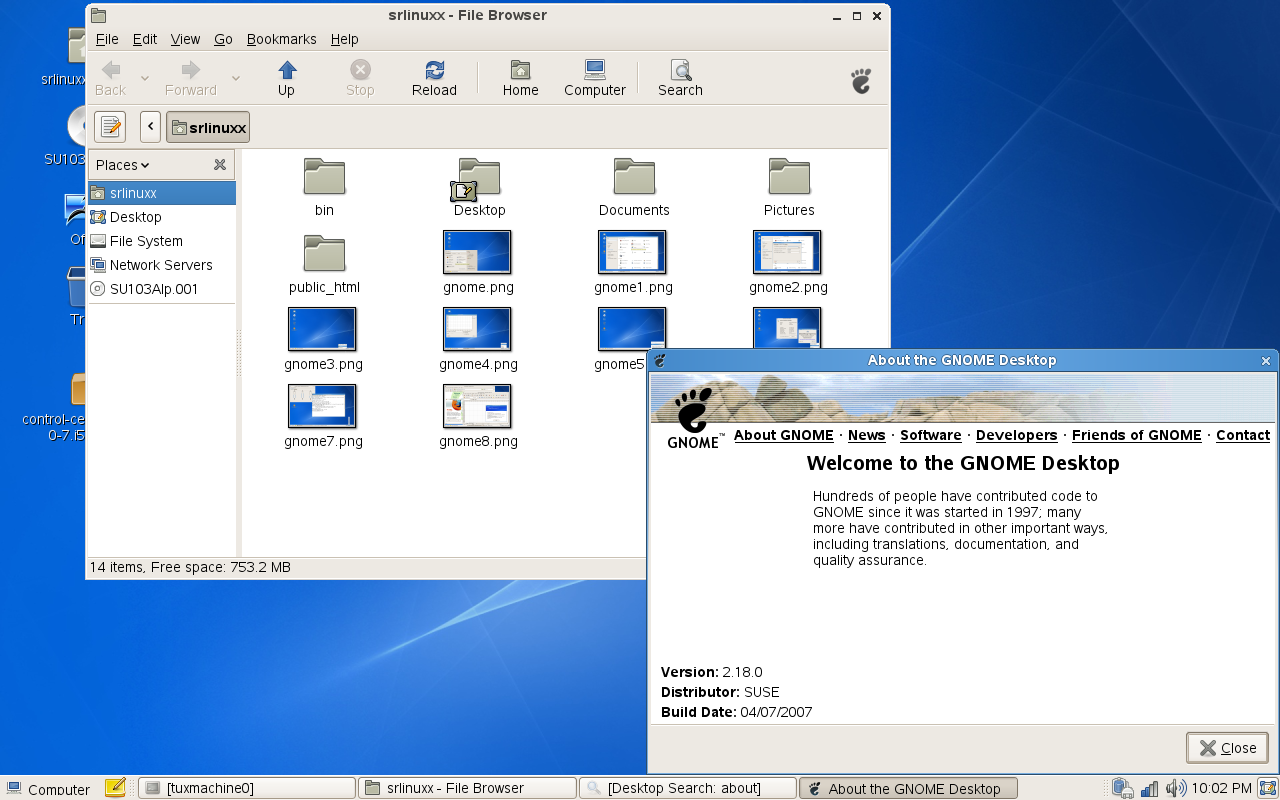Image resolution: width=1280 pixels, height=800 pixels.
Task: Close the Places side pane
Action: click(220, 165)
